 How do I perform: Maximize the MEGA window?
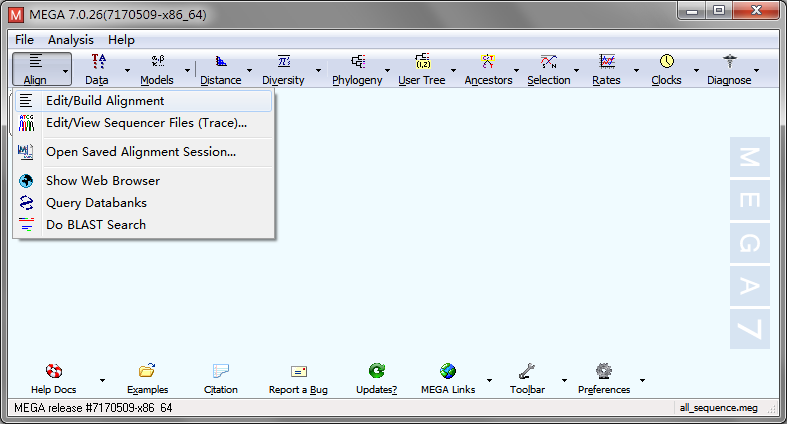click(719, 11)
